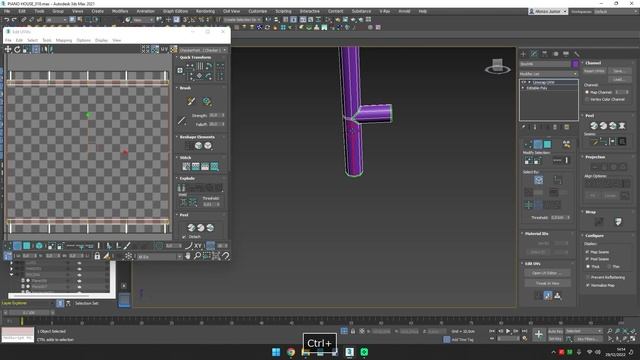Screen dimensions: 640x360
Task: Click the Reset UVWs button
Action: point(594,71)
